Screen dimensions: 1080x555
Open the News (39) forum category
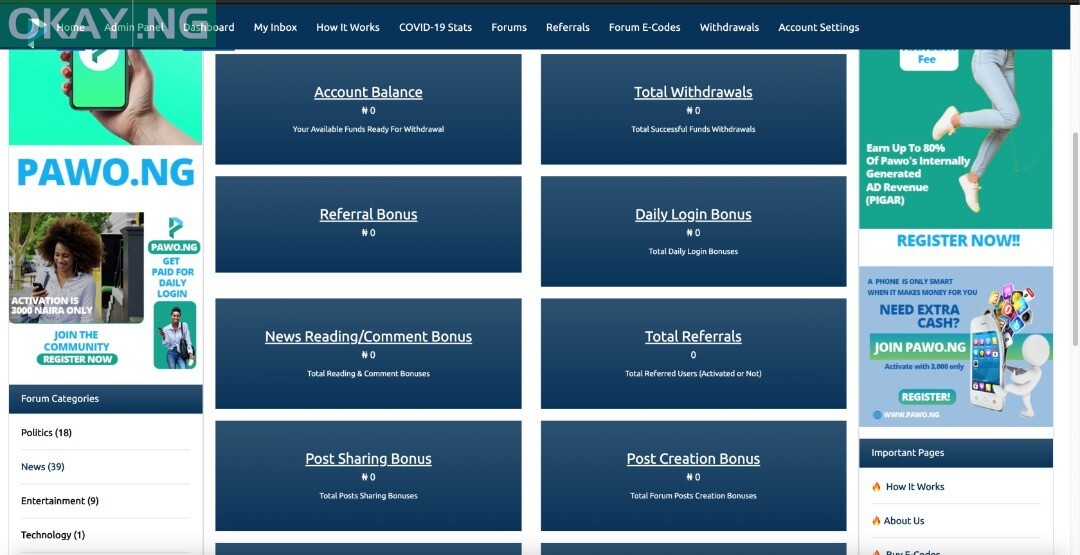pyautogui.click(x=43, y=467)
